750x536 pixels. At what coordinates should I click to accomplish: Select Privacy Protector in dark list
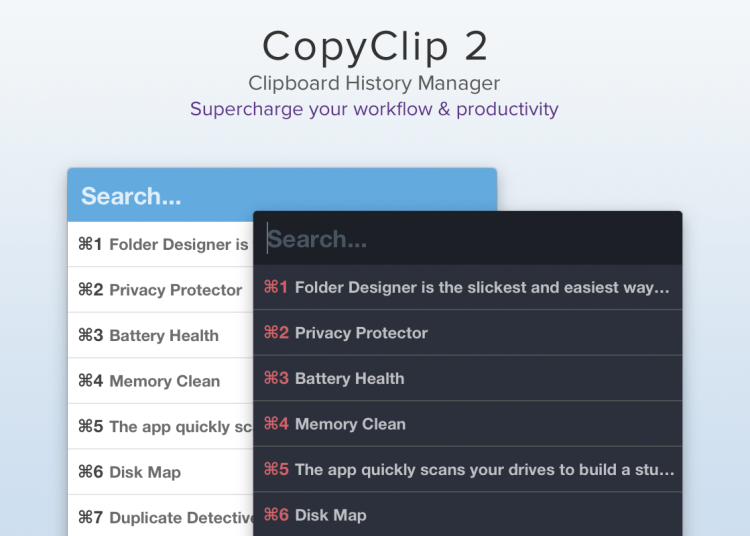(x=361, y=333)
